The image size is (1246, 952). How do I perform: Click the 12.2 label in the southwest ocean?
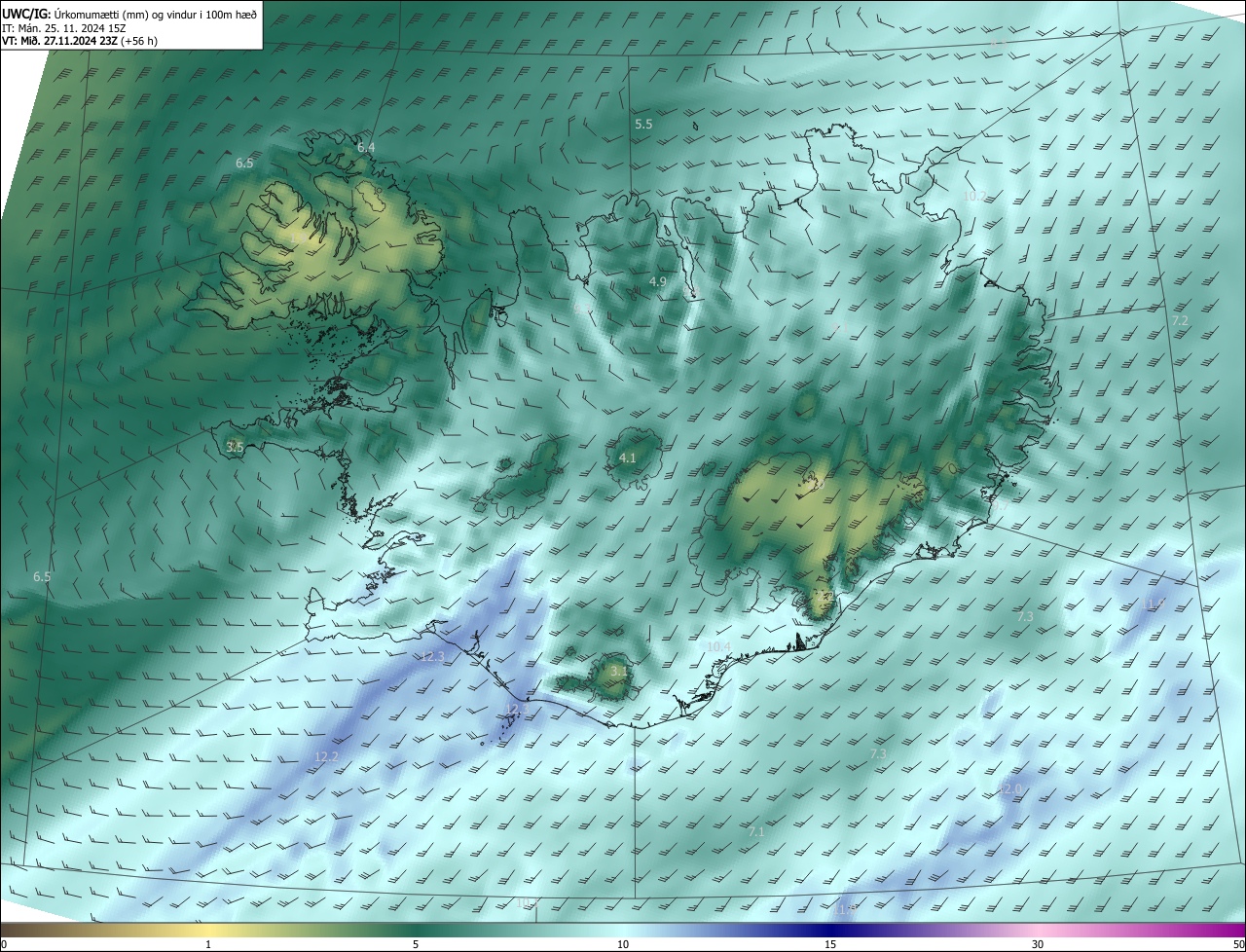coord(326,757)
